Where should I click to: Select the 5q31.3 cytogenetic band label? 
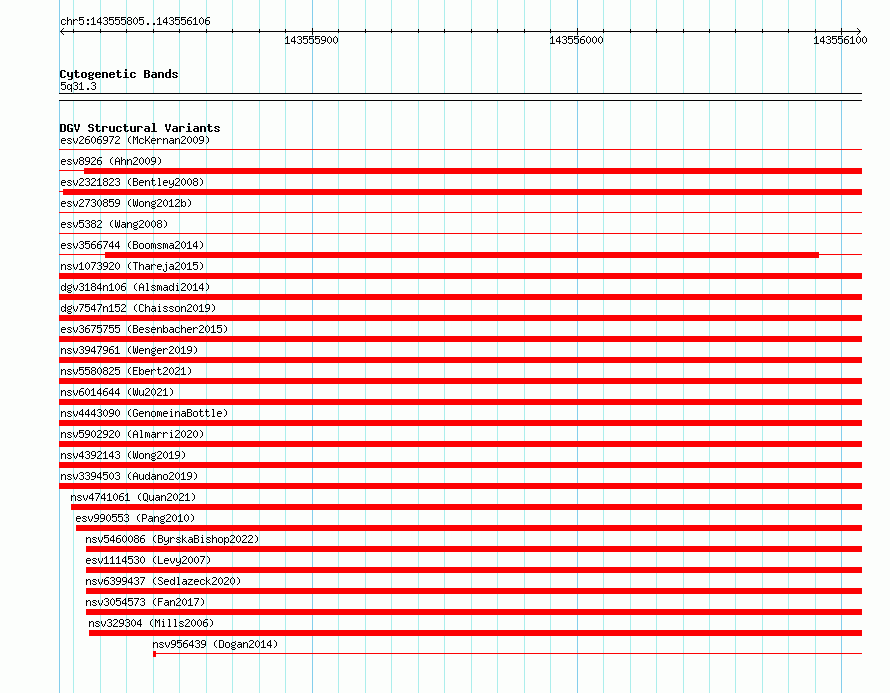[x=78, y=86]
